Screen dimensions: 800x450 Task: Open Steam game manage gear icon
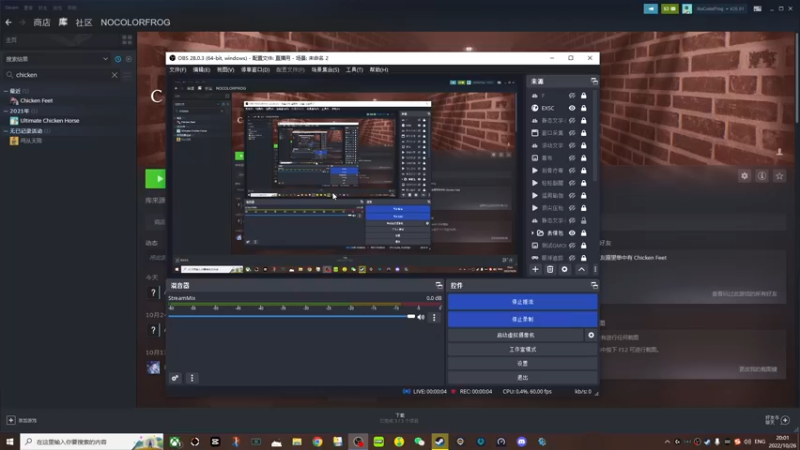[744, 176]
